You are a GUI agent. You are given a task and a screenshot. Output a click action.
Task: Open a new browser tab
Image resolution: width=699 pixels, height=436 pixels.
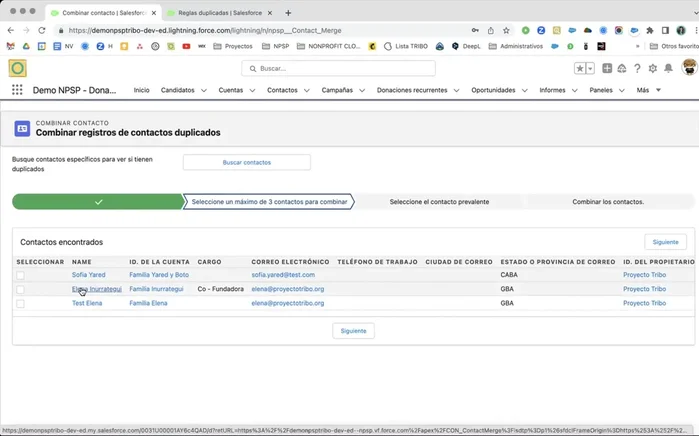pos(288,13)
